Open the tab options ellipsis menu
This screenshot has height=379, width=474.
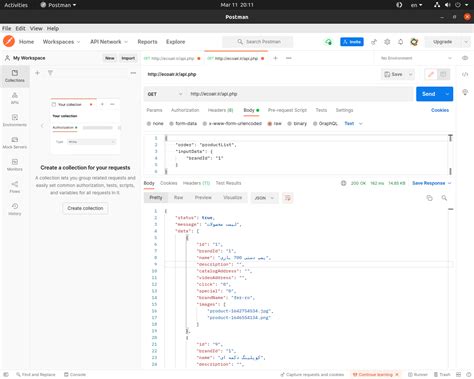(289, 58)
